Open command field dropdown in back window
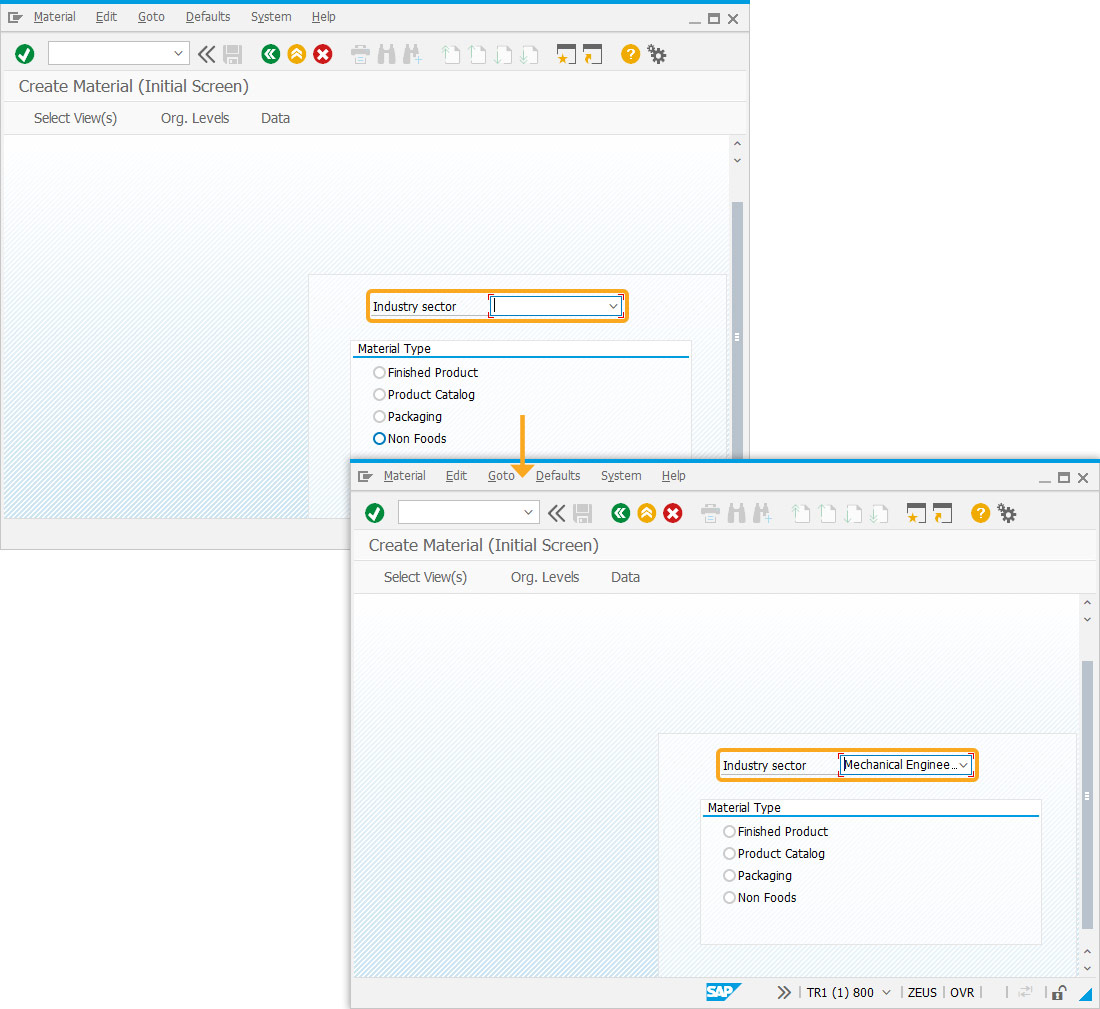This screenshot has height=1009, width=1100. pyautogui.click(x=178, y=53)
